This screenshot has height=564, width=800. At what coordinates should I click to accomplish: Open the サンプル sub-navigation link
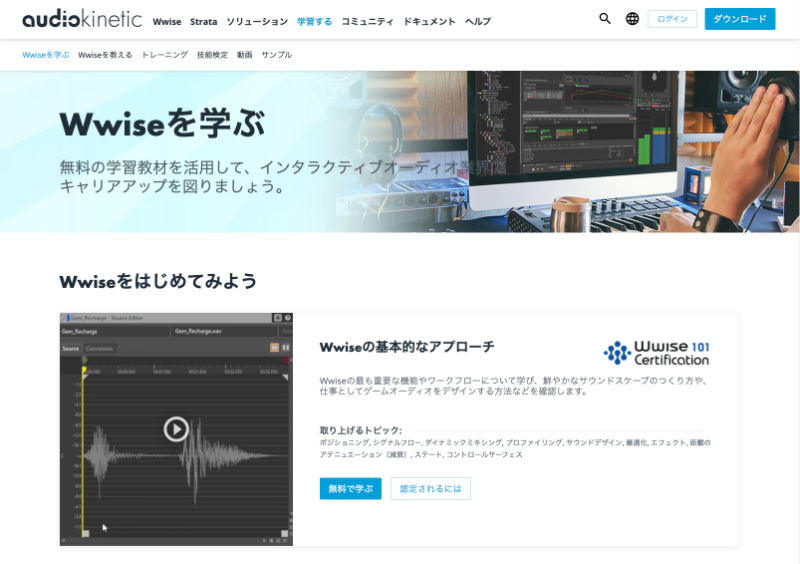pos(277,55)
